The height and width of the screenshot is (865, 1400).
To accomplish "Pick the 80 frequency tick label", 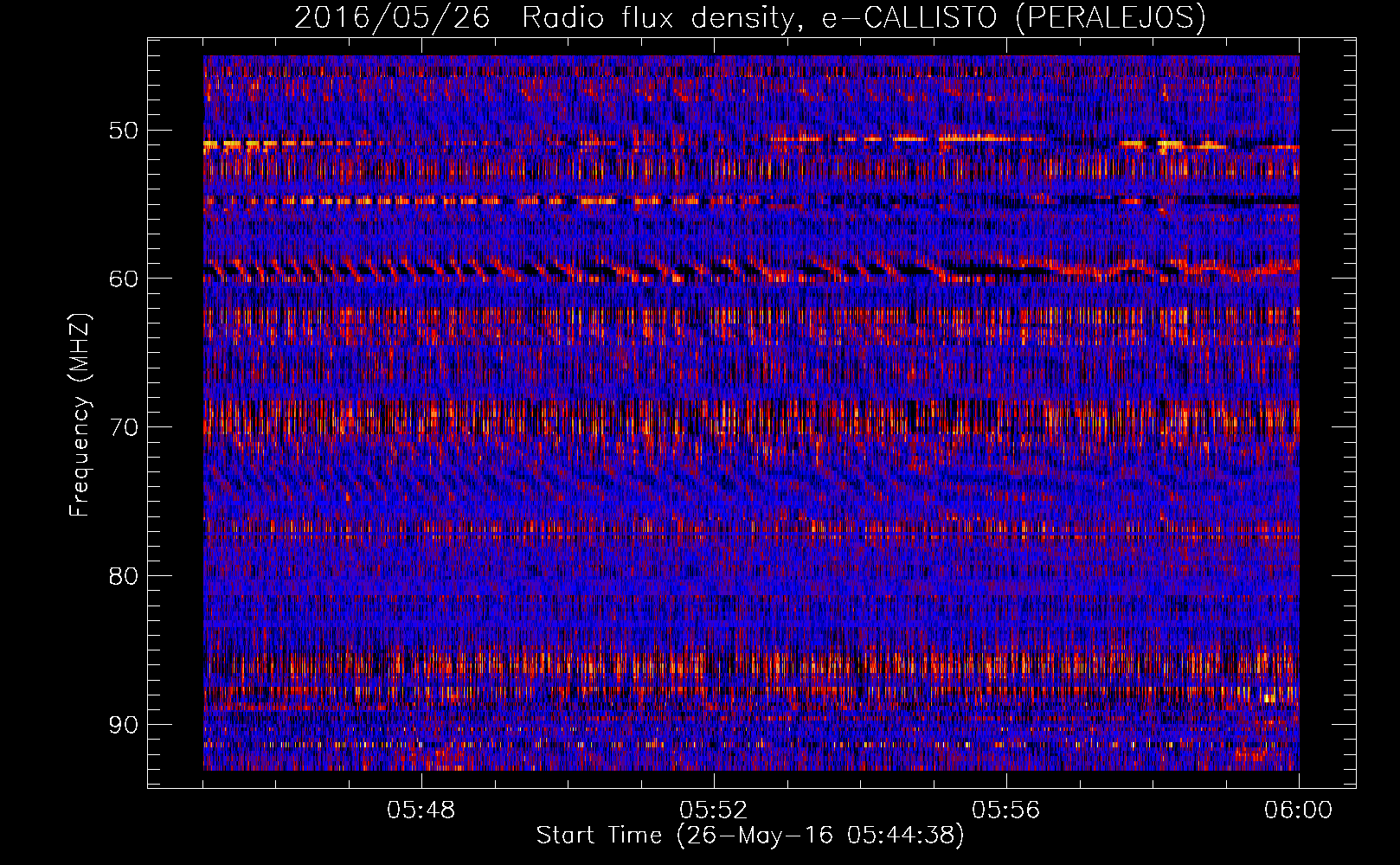I will (x=123, y=576).
